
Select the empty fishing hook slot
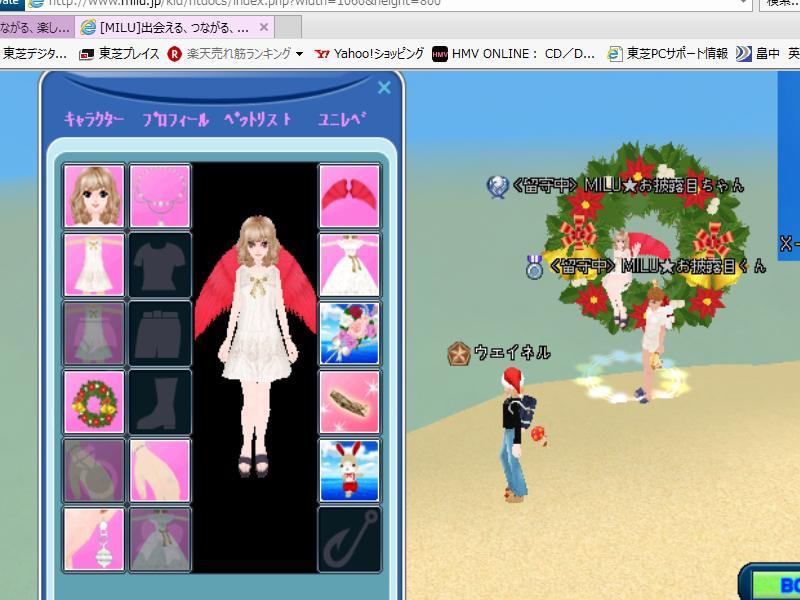(x=349, y=539)
